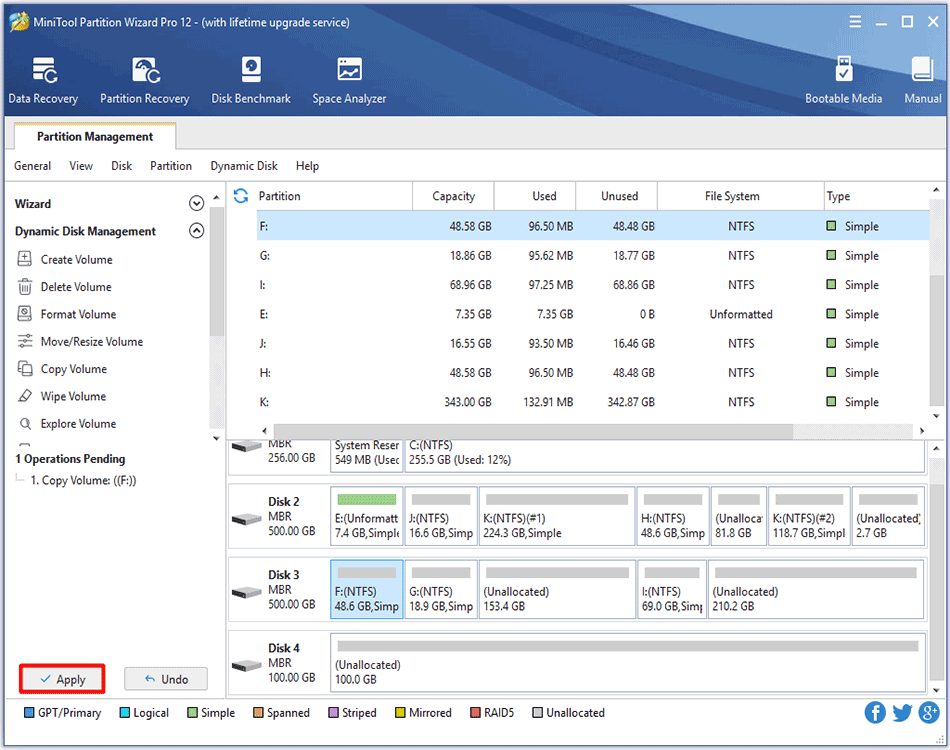The width and height of the screenshot is (950, 750).
Task: Click the Twitter icon in the status bar
Action: point(902,712)
